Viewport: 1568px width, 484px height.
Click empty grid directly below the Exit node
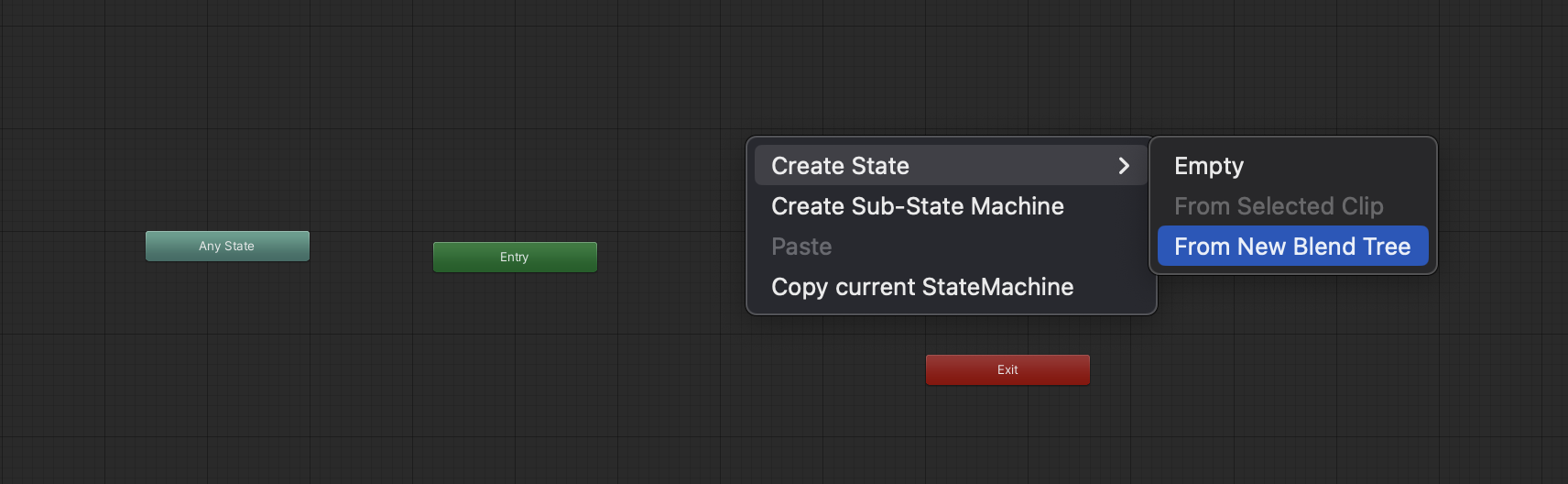(1007, 431)
